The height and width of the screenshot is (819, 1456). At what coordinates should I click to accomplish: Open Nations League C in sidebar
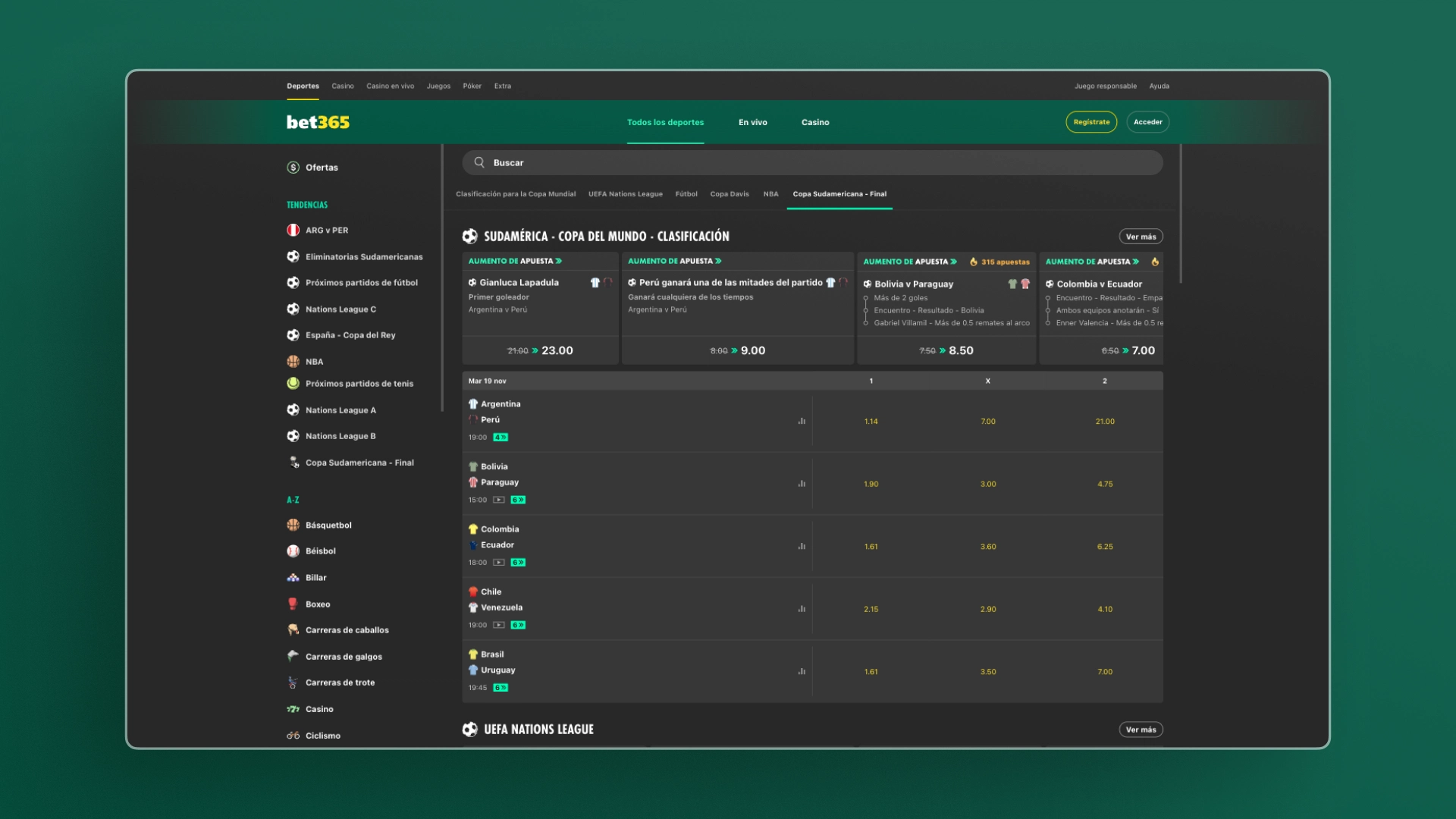tap(331, 309)
